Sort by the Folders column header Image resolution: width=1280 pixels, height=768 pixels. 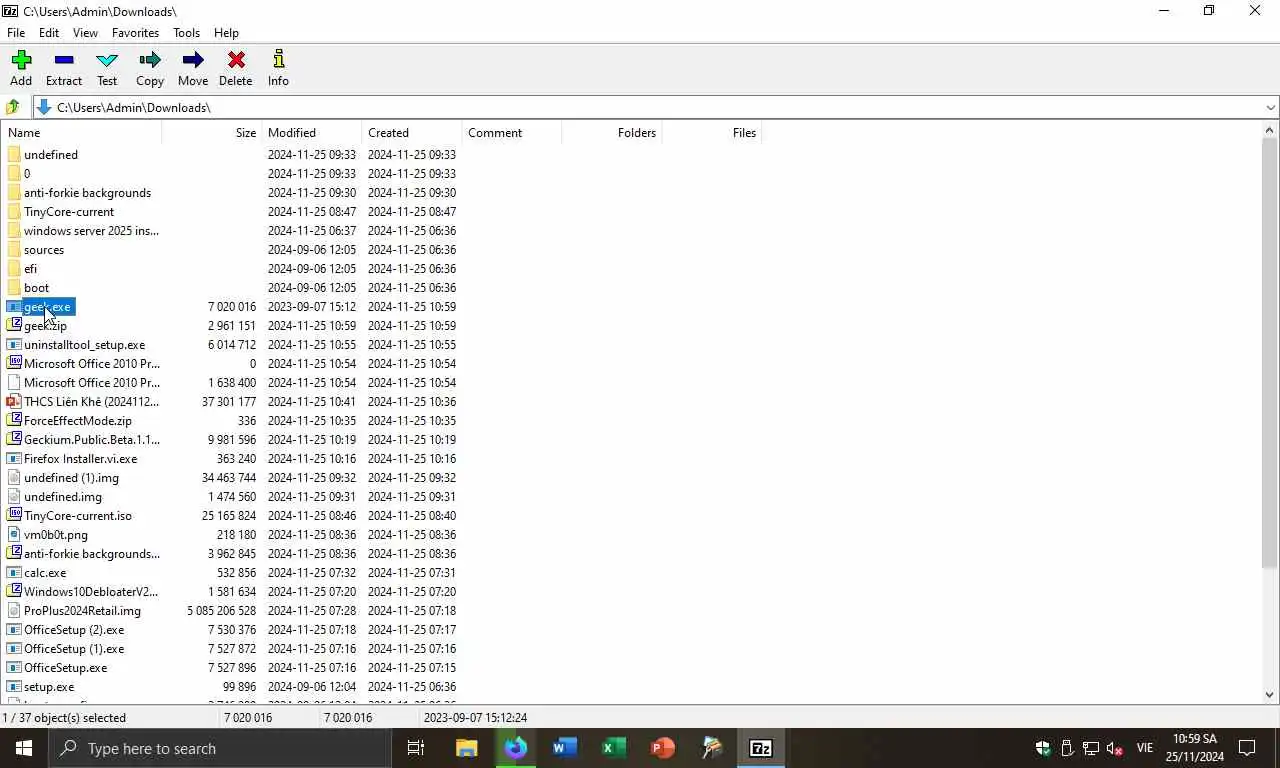point(612,132)
